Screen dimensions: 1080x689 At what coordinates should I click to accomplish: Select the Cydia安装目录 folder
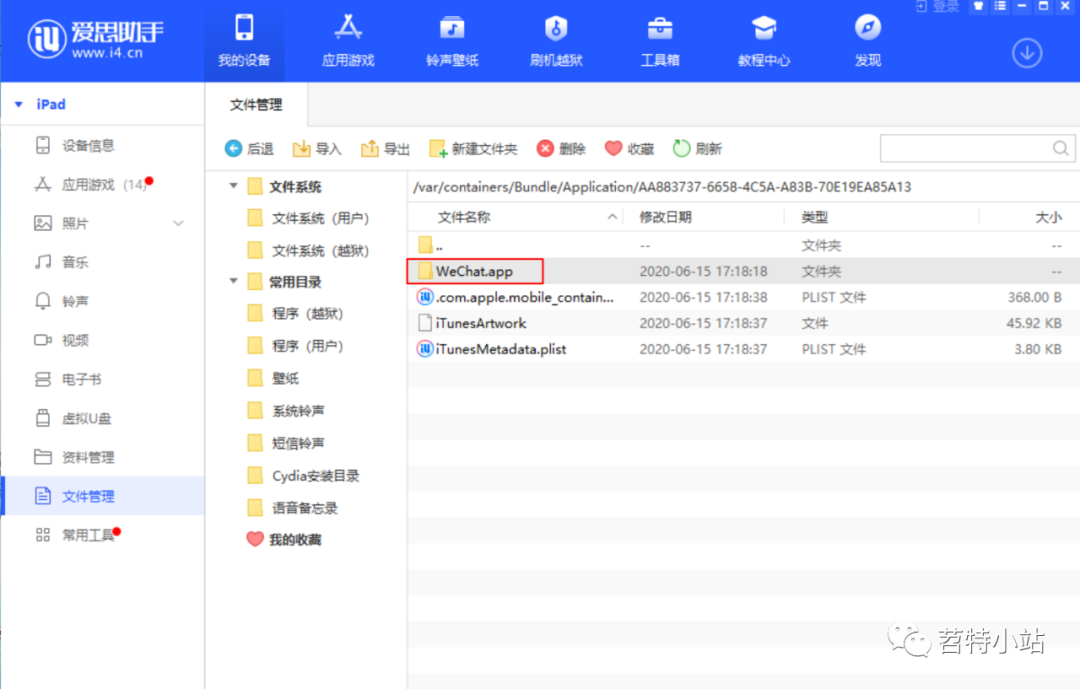(x=304, y=475)
